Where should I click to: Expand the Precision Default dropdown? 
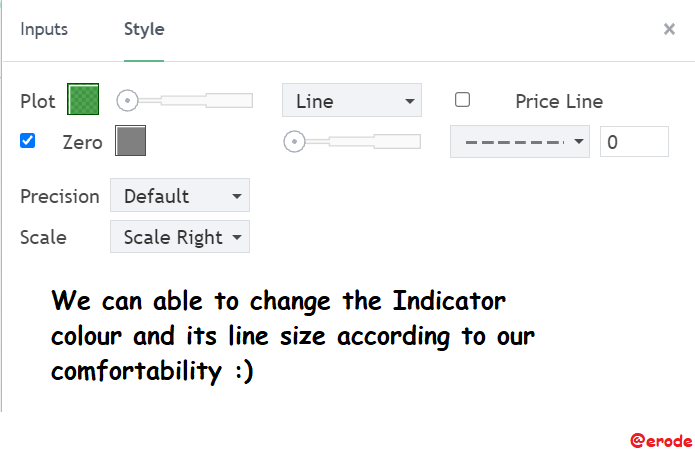coord(180,195)
